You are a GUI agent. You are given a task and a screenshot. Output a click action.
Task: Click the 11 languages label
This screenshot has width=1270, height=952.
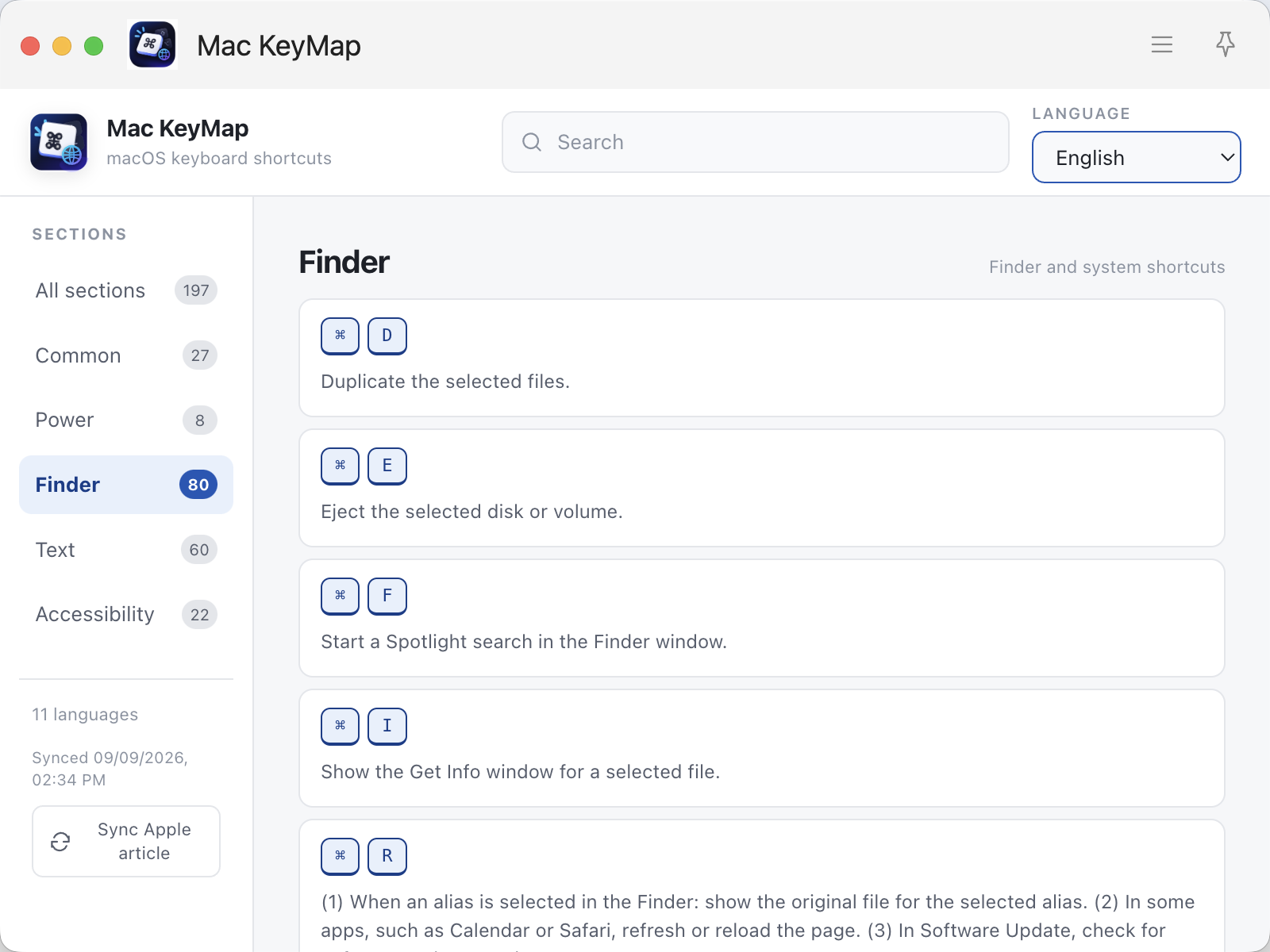click(85, 715)
